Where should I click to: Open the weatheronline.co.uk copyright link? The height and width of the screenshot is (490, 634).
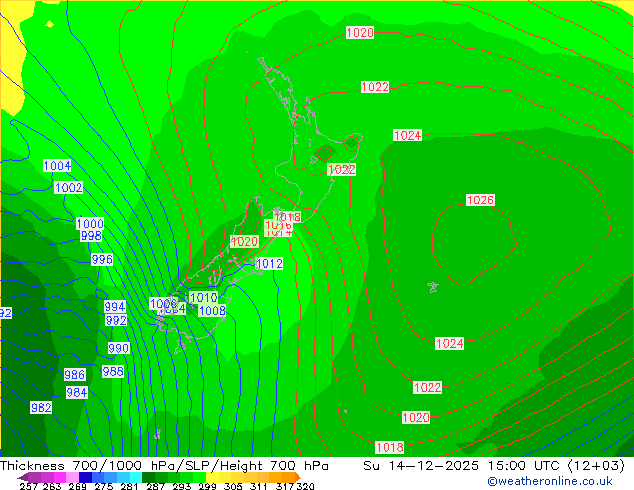pos(550,481)
